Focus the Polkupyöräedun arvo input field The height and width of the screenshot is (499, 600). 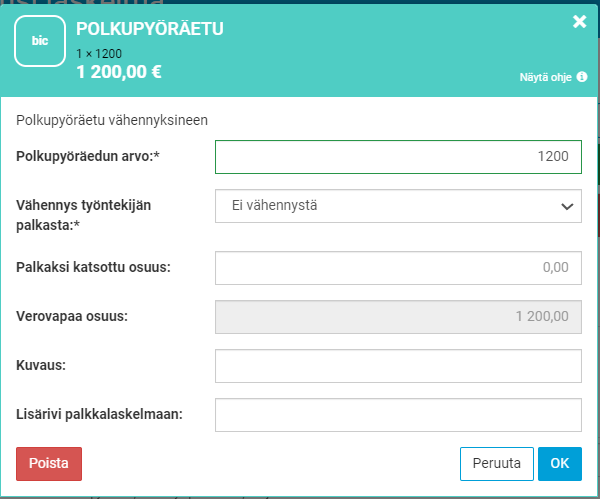click(x=398, y=157)
